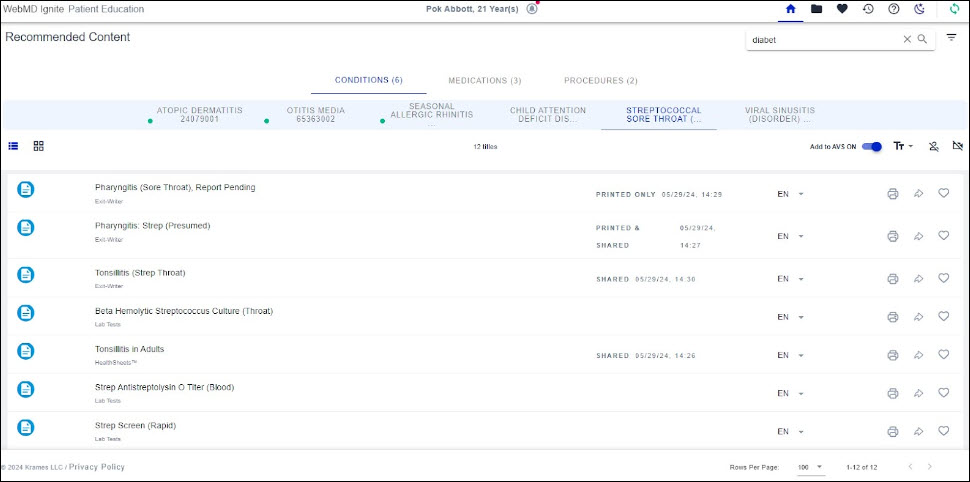Open favorites via the header heart icon
This screenshot has width=970, height=482.
(843, 9)
